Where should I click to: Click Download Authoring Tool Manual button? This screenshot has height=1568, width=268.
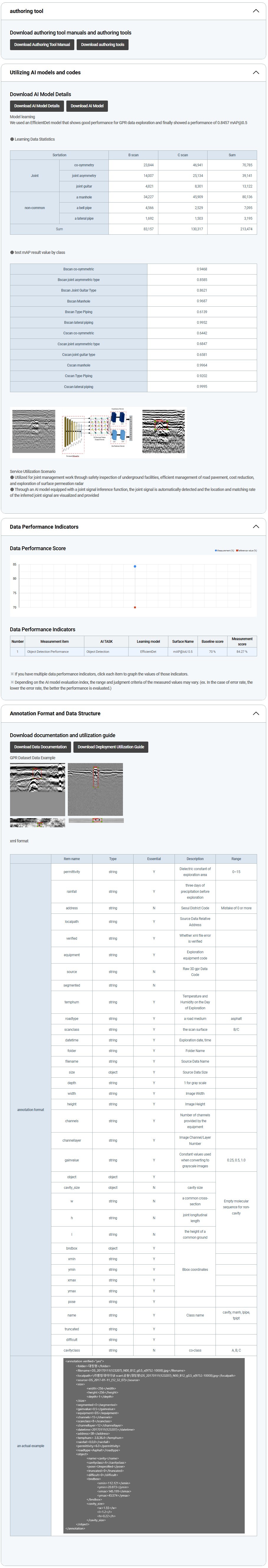click(x=42, y=45)
